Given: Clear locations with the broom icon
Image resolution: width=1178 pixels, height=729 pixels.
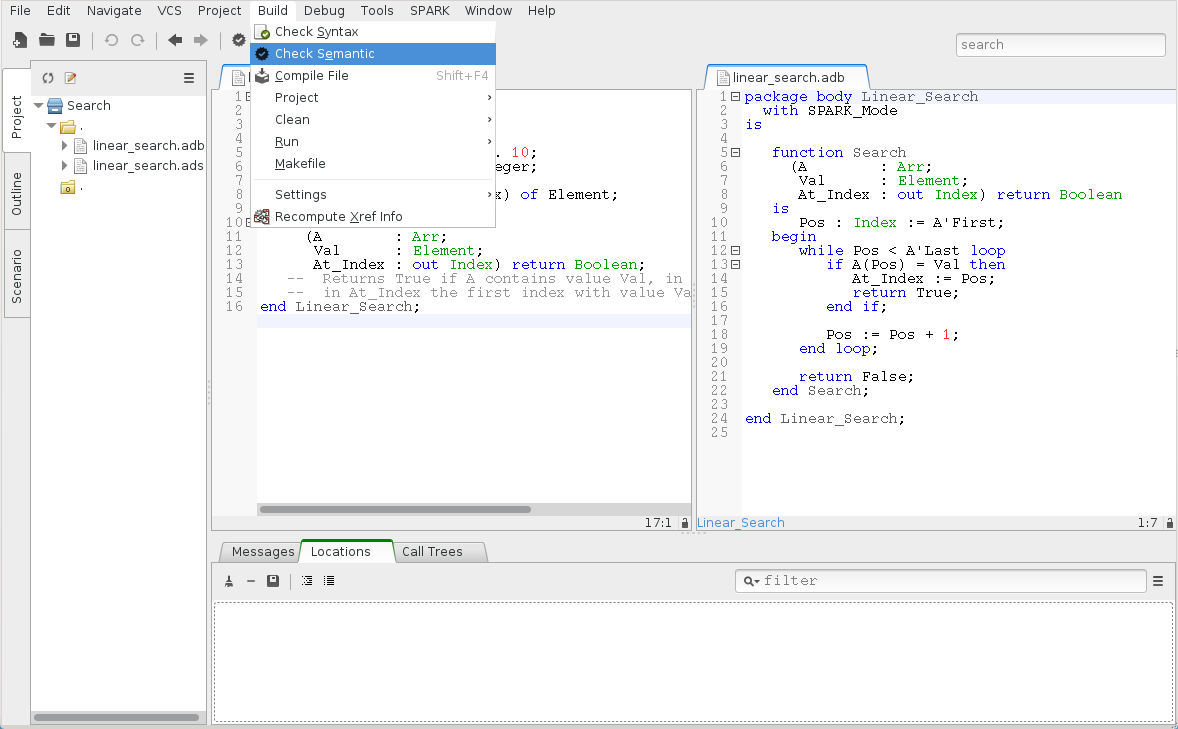Looking at the screenshot, I should (x=229, y=581).
